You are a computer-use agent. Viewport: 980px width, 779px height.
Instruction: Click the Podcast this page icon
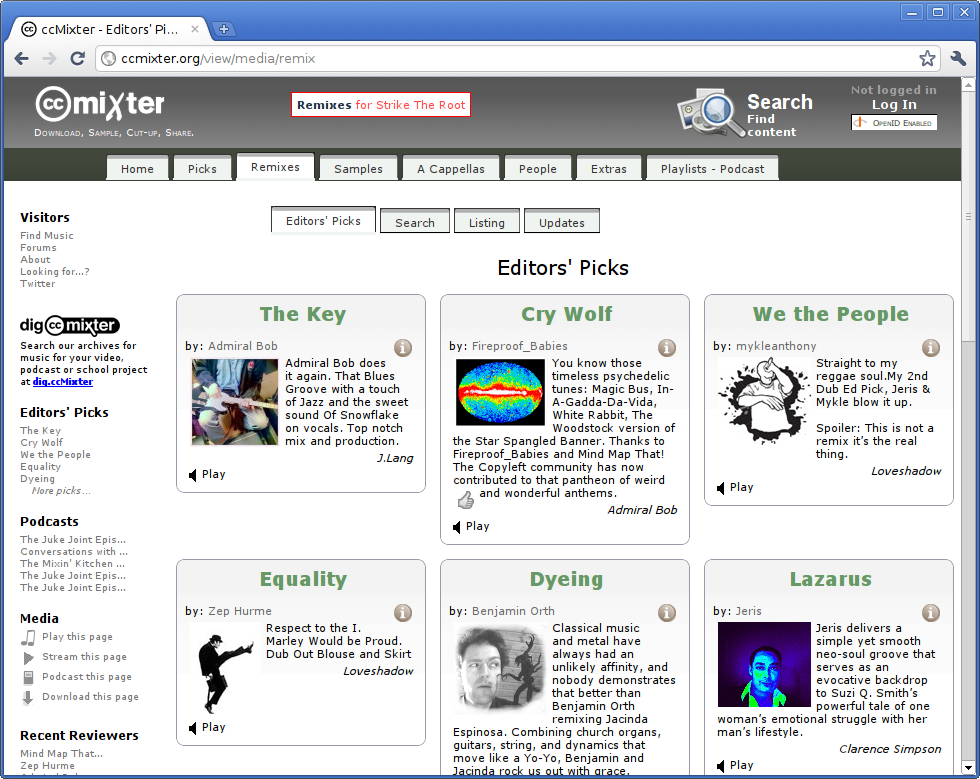(x=28, y=677)
